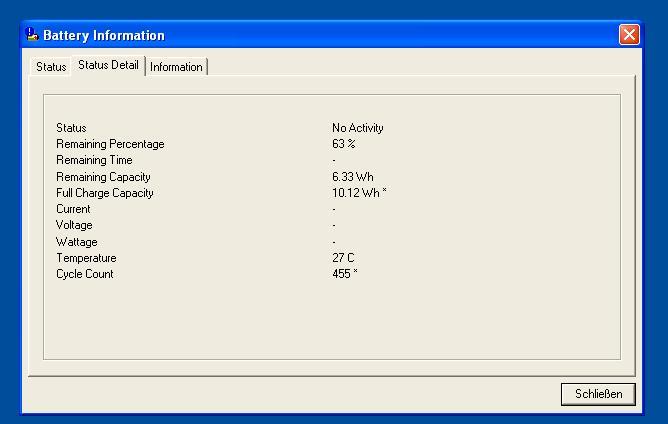Click the 'Remaining Percentage' label
This screenshot has width=668, height=424.
click(x=110, y=144)
